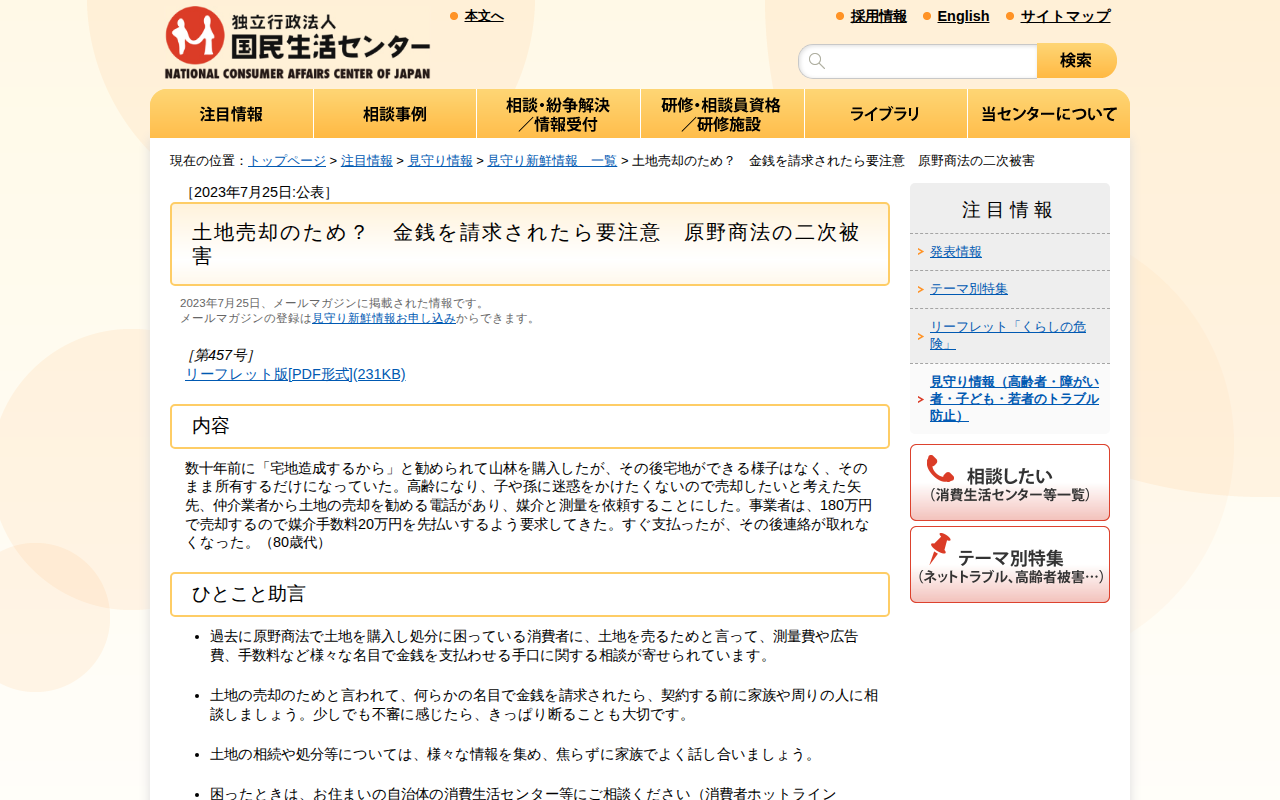Open 研修・相談員資格／研修施設 menu
Viewport: 1280px width, 800px height.
pyautogui.click(x=722, y=114)
